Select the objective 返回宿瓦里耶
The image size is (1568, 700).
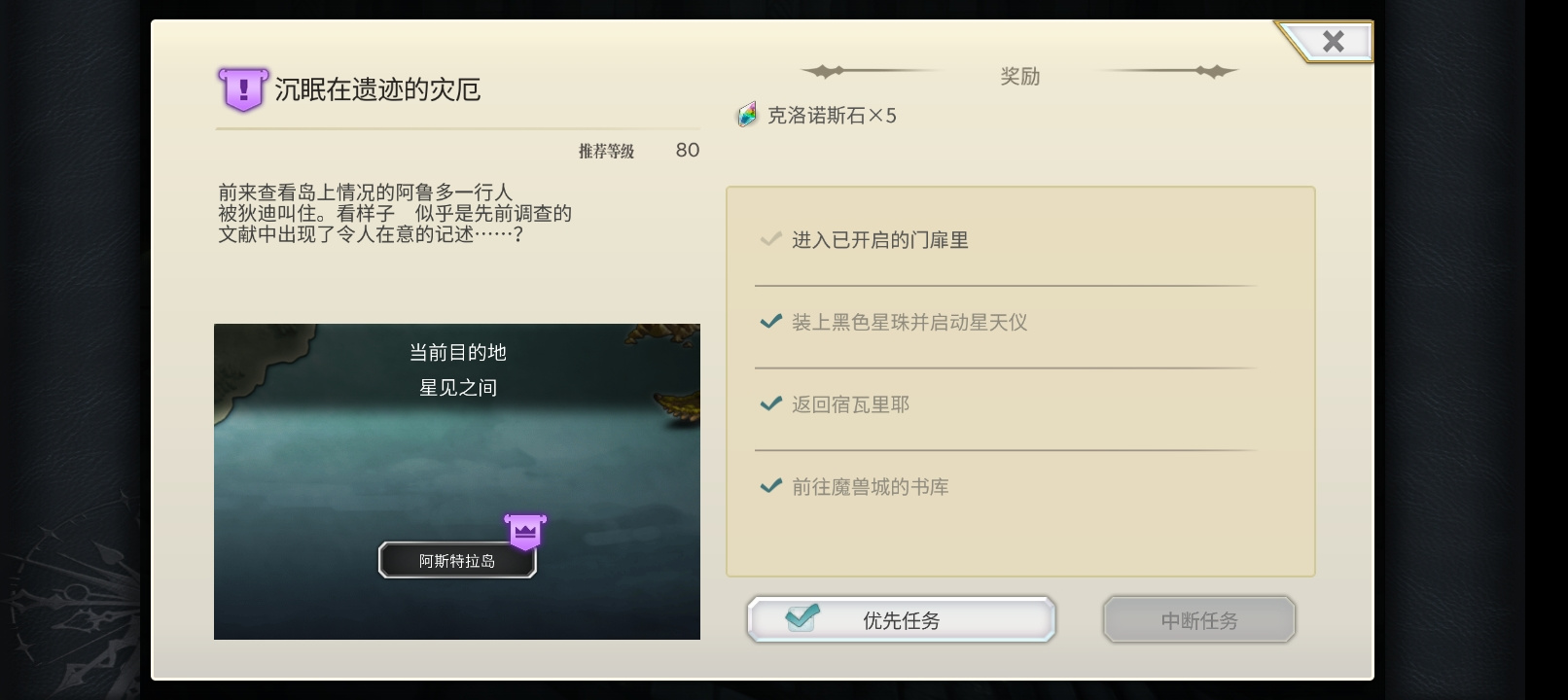(850, 404)
